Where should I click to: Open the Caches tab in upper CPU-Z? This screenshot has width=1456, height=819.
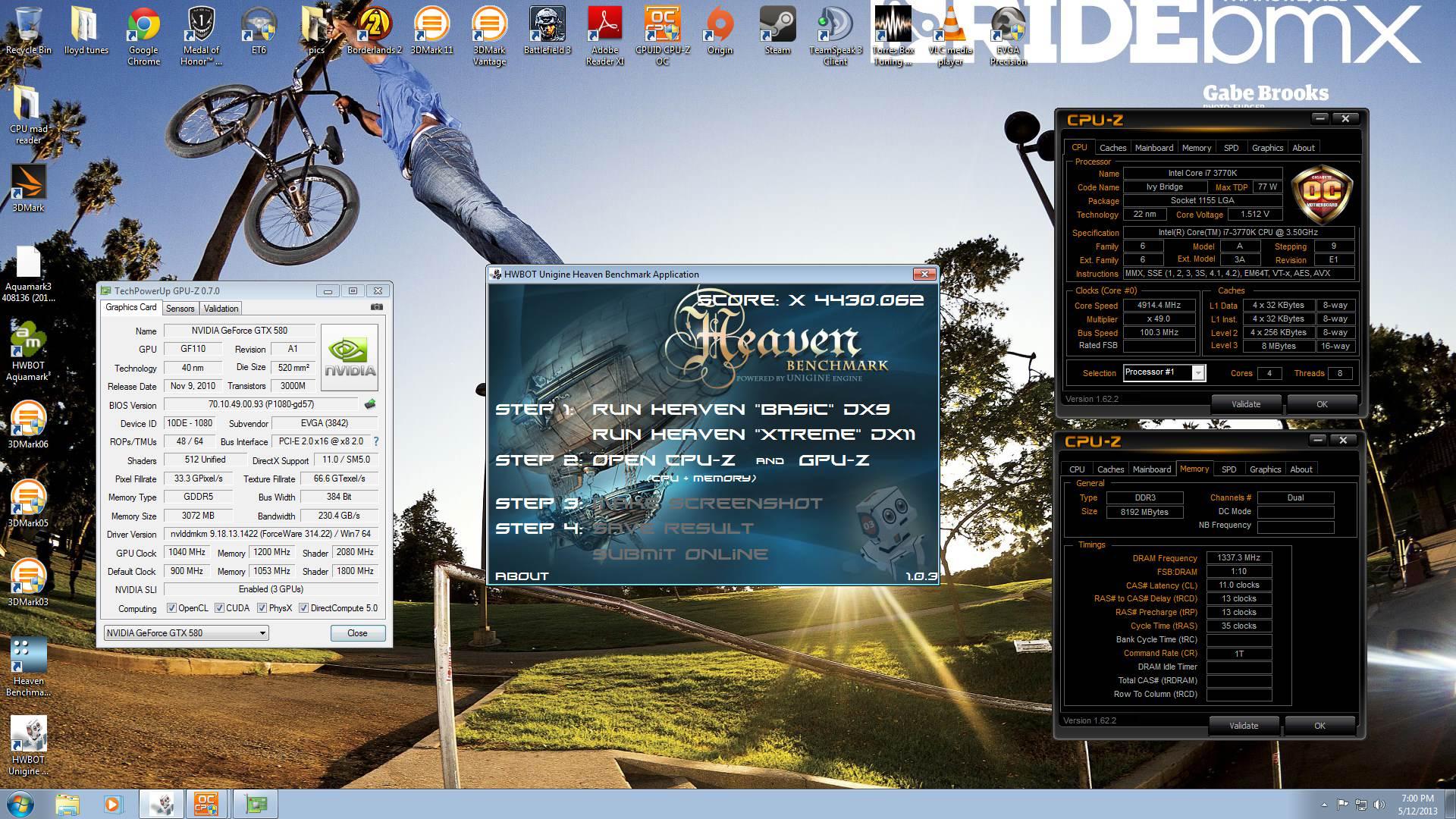[1112, 148]
